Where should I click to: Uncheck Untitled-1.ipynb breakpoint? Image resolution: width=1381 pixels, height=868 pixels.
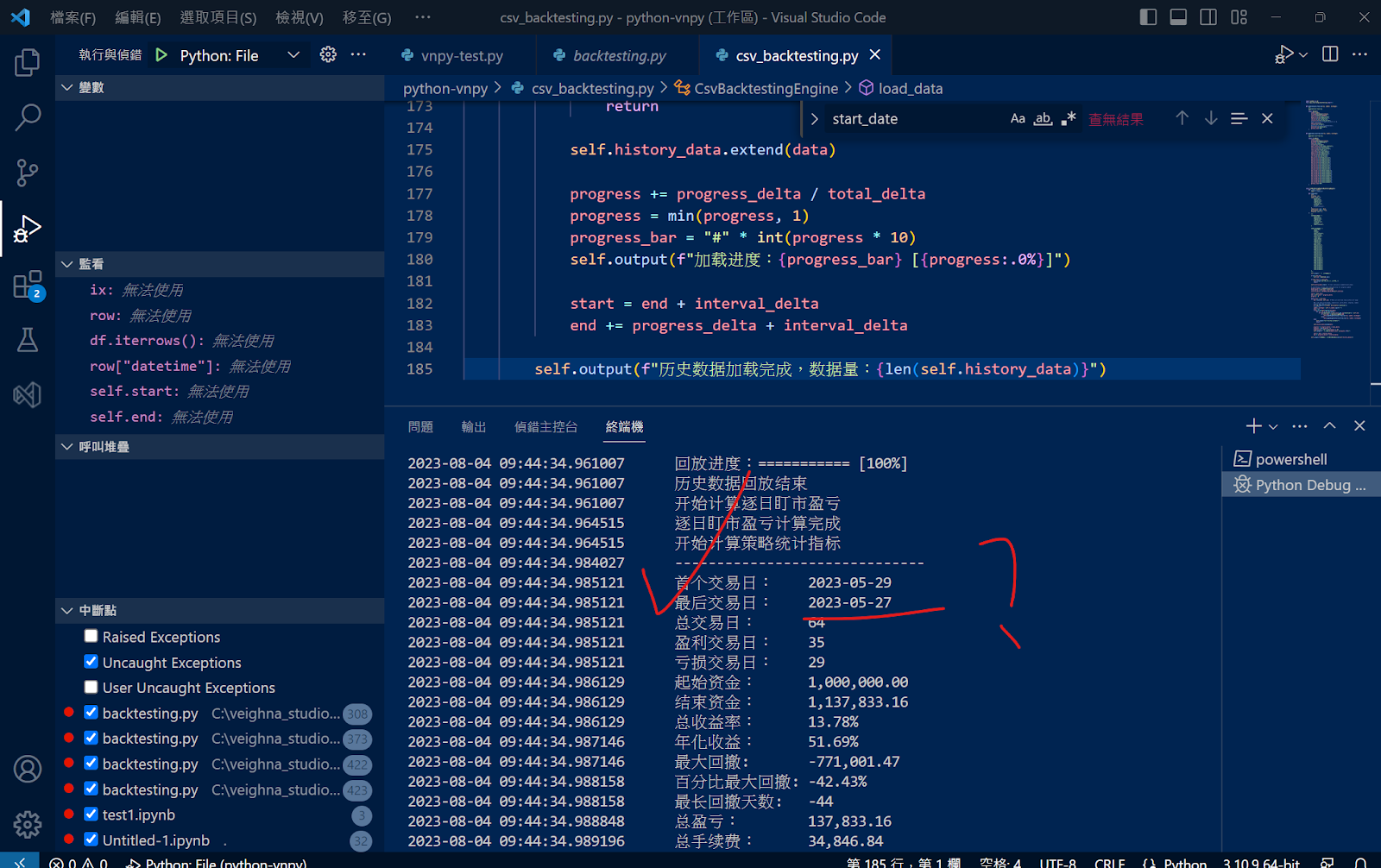coord(91,839)
